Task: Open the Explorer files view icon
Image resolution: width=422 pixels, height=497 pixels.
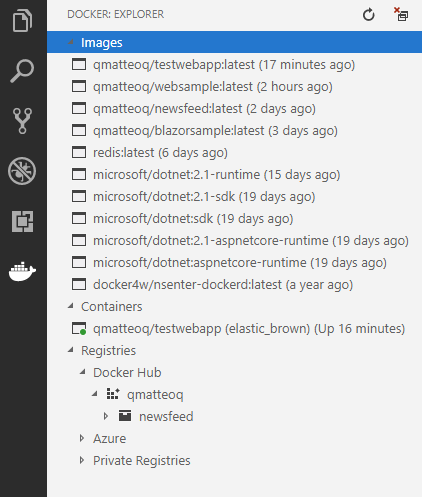Action: [22, 21]
